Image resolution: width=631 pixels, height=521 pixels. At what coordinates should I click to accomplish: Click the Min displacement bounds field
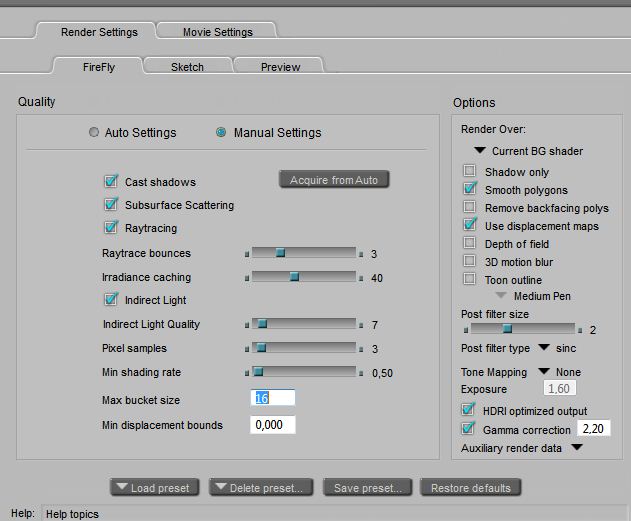coord(273,425)
